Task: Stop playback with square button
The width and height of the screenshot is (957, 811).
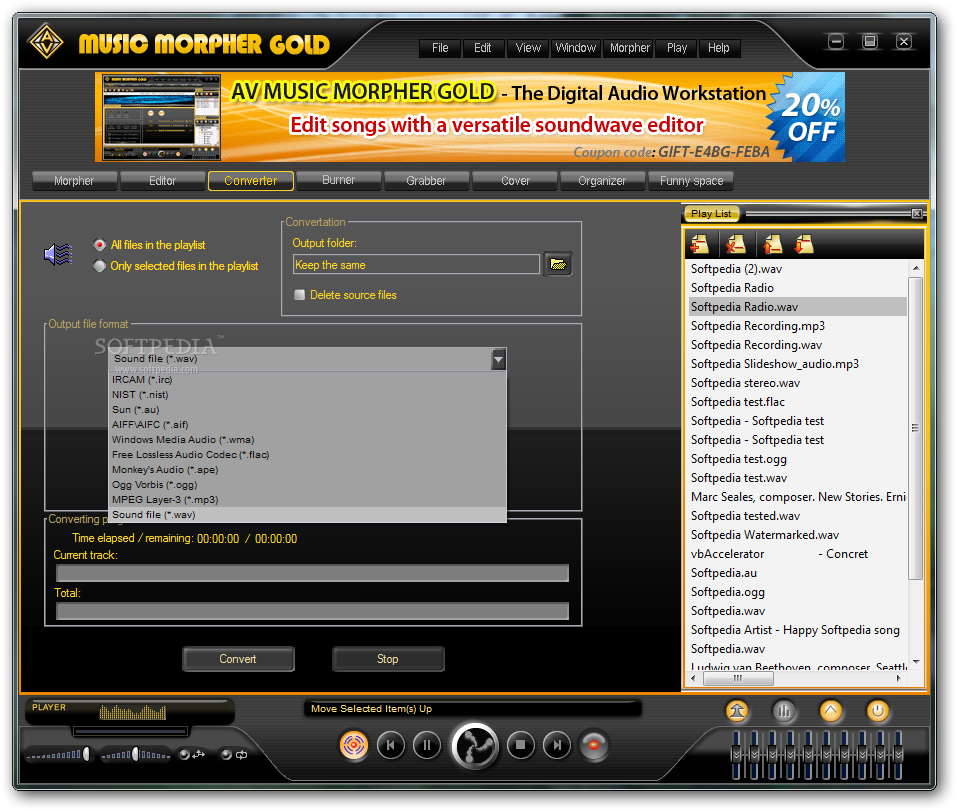Action: (x=521, y=745)
